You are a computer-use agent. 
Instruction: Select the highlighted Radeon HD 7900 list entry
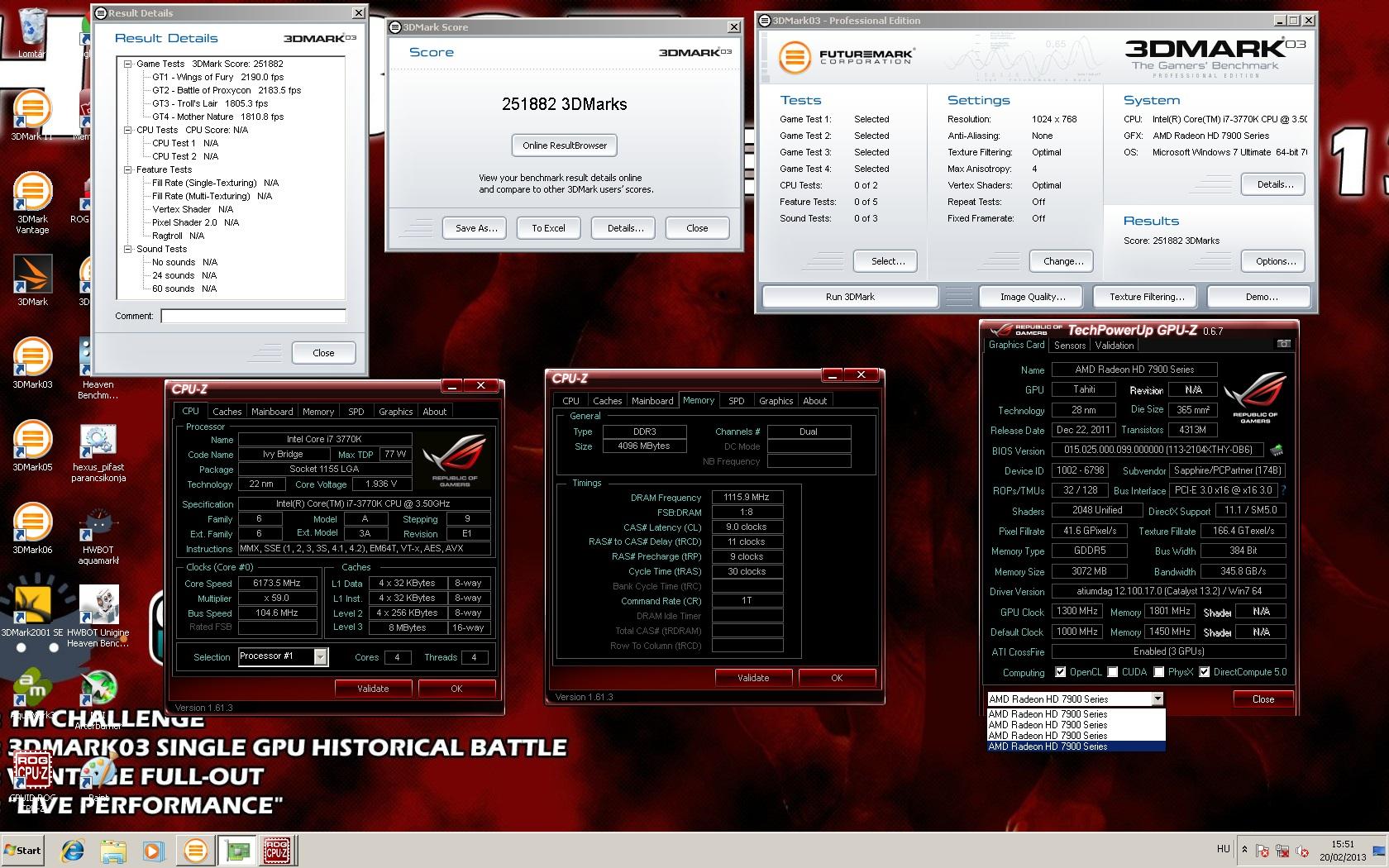point(1076,746)
